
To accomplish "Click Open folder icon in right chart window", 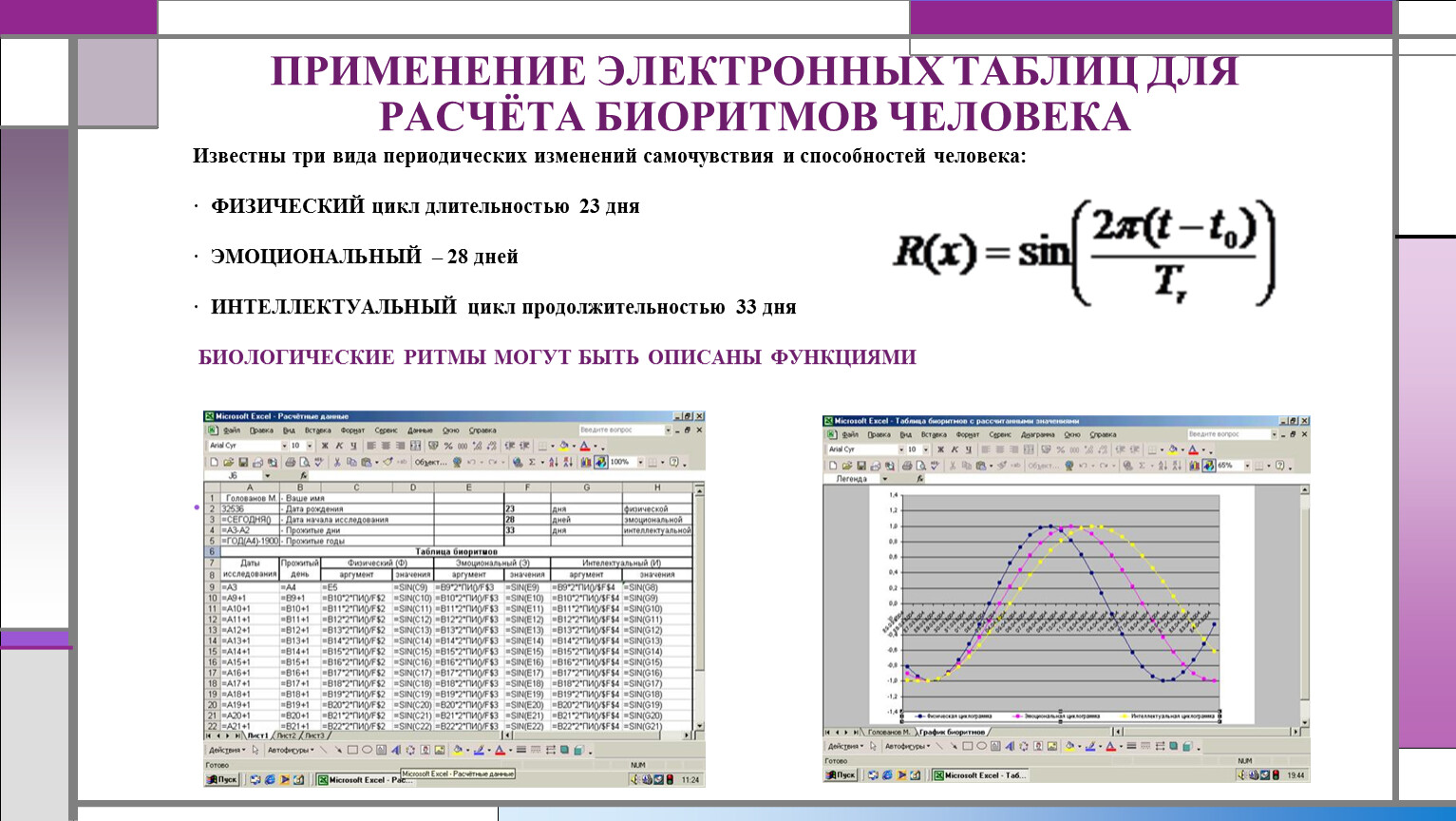I will tap(847, 466).
